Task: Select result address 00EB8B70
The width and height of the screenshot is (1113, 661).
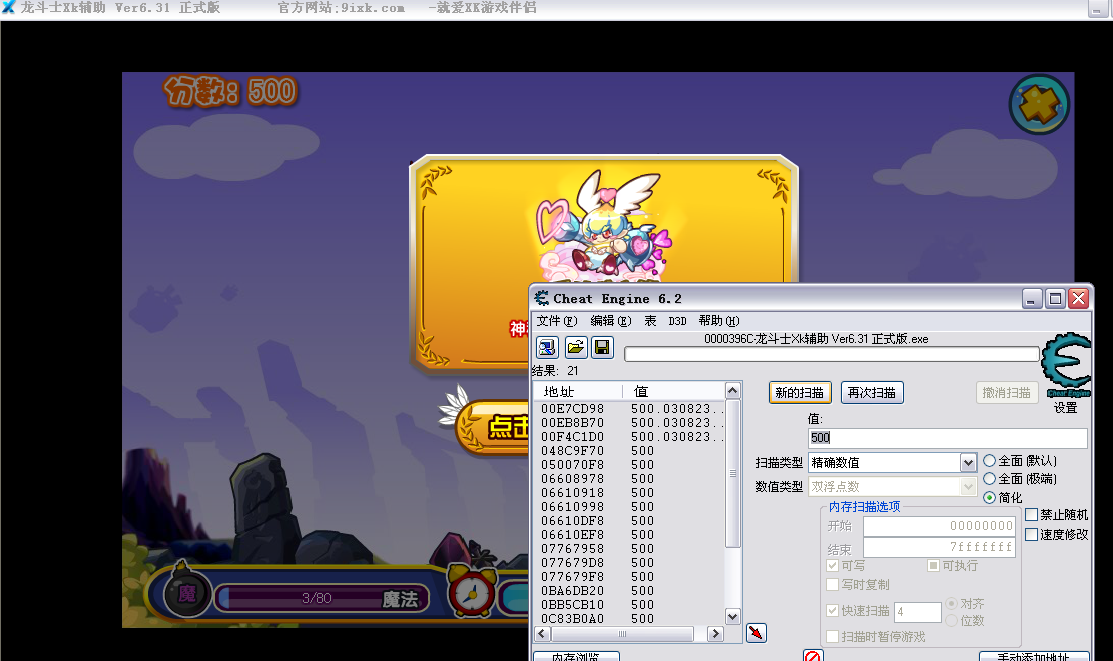Action: [x=572, y=422]
